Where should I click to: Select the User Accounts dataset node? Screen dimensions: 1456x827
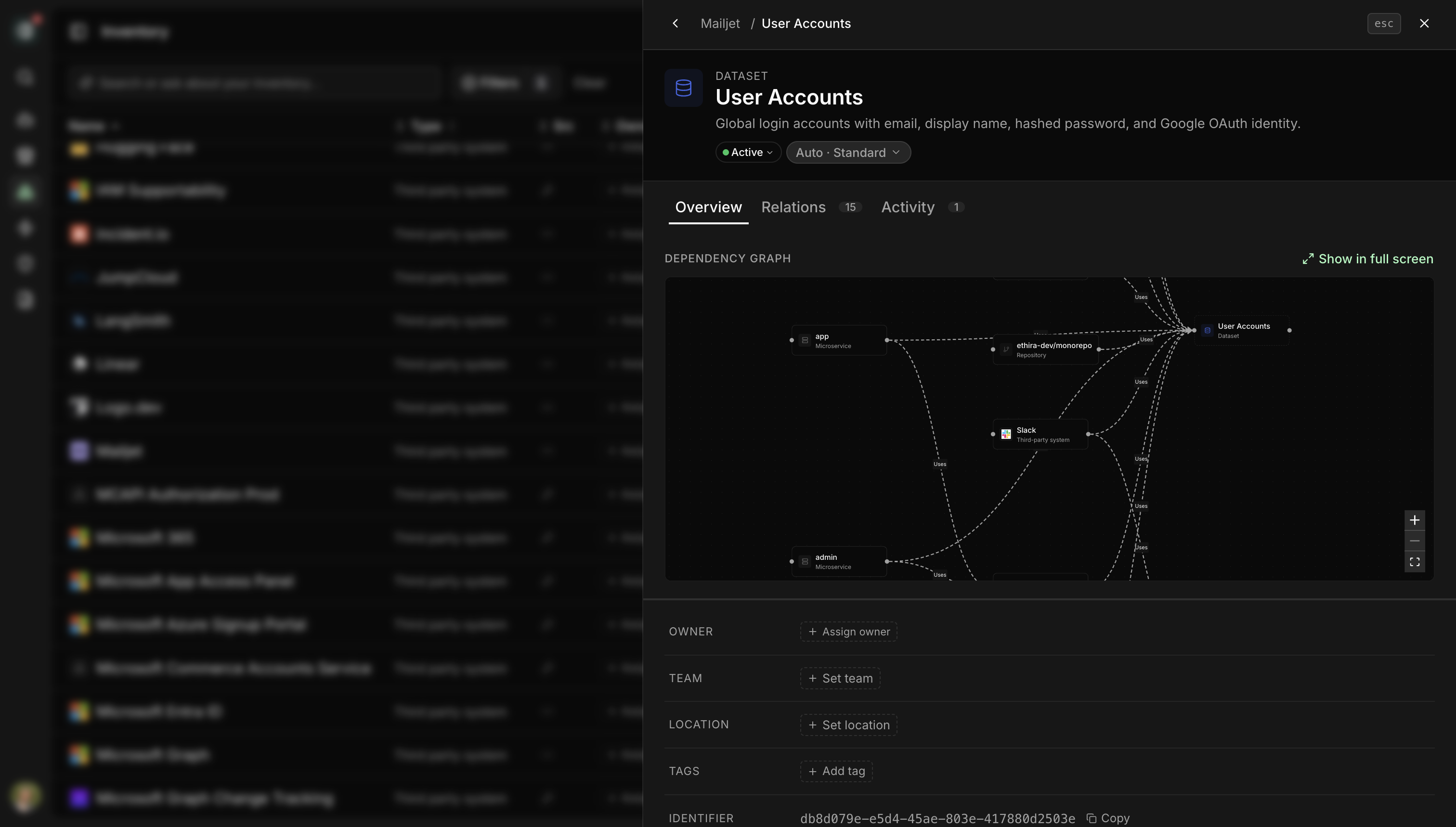pyautogui.click(x=1241, y=330)
